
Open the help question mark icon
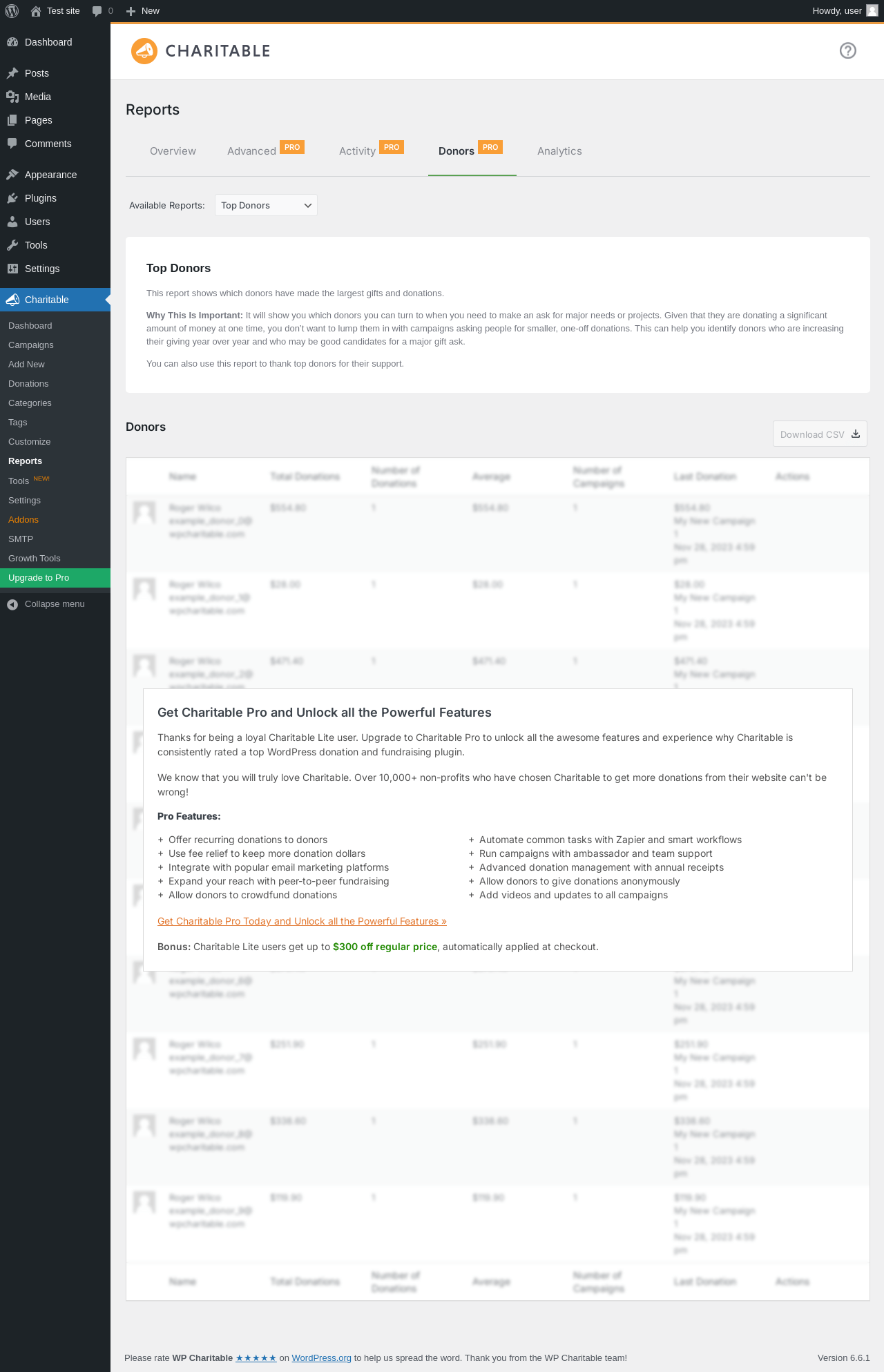(x=847, y=50)
